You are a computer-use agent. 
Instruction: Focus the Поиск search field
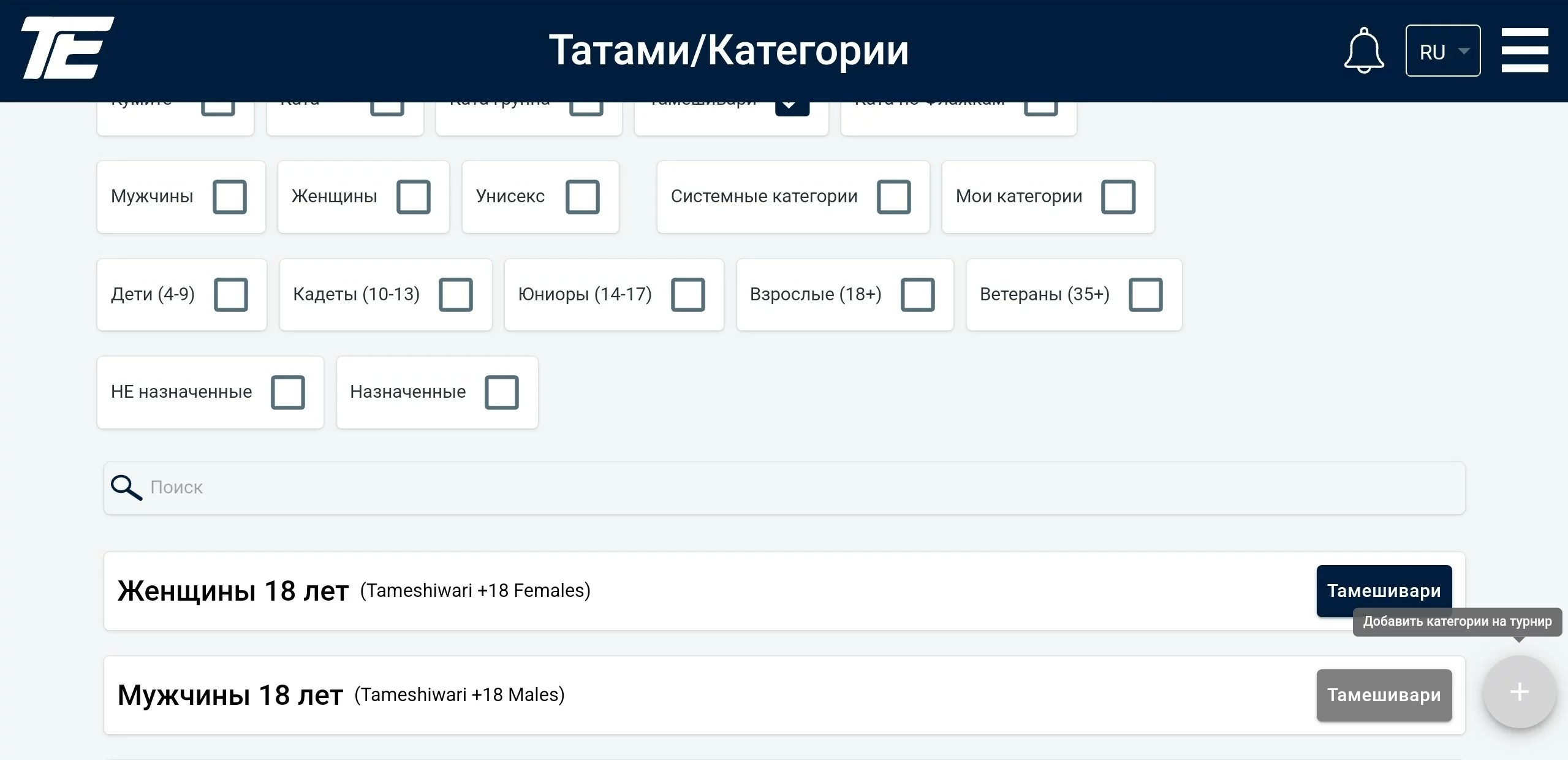[784, 488]
